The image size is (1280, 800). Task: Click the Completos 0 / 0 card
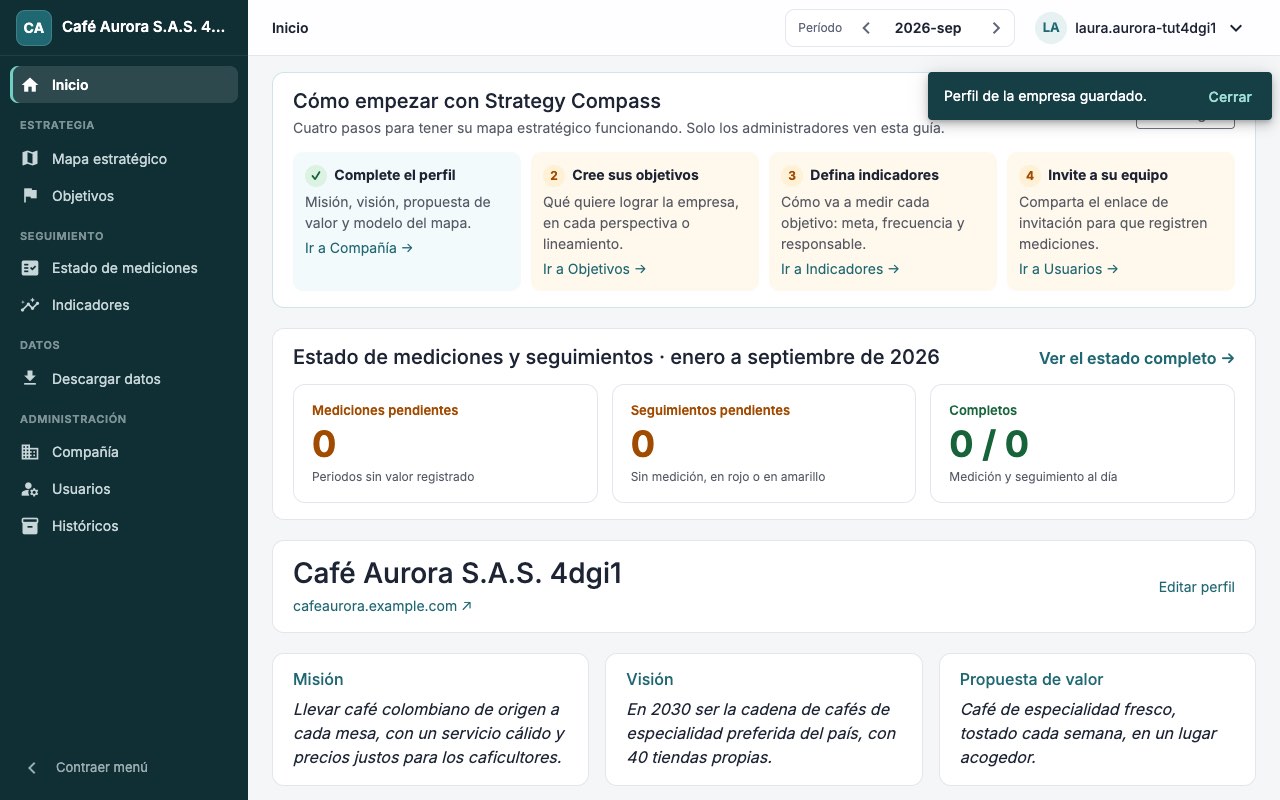click(1082, 443)
